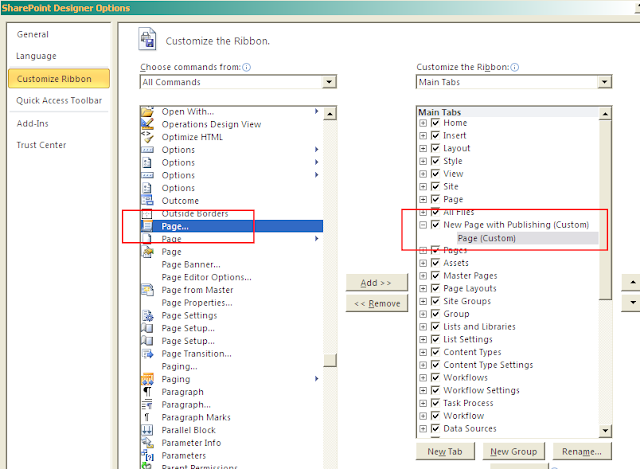Click the Move Up arrow button

(632, 282)
